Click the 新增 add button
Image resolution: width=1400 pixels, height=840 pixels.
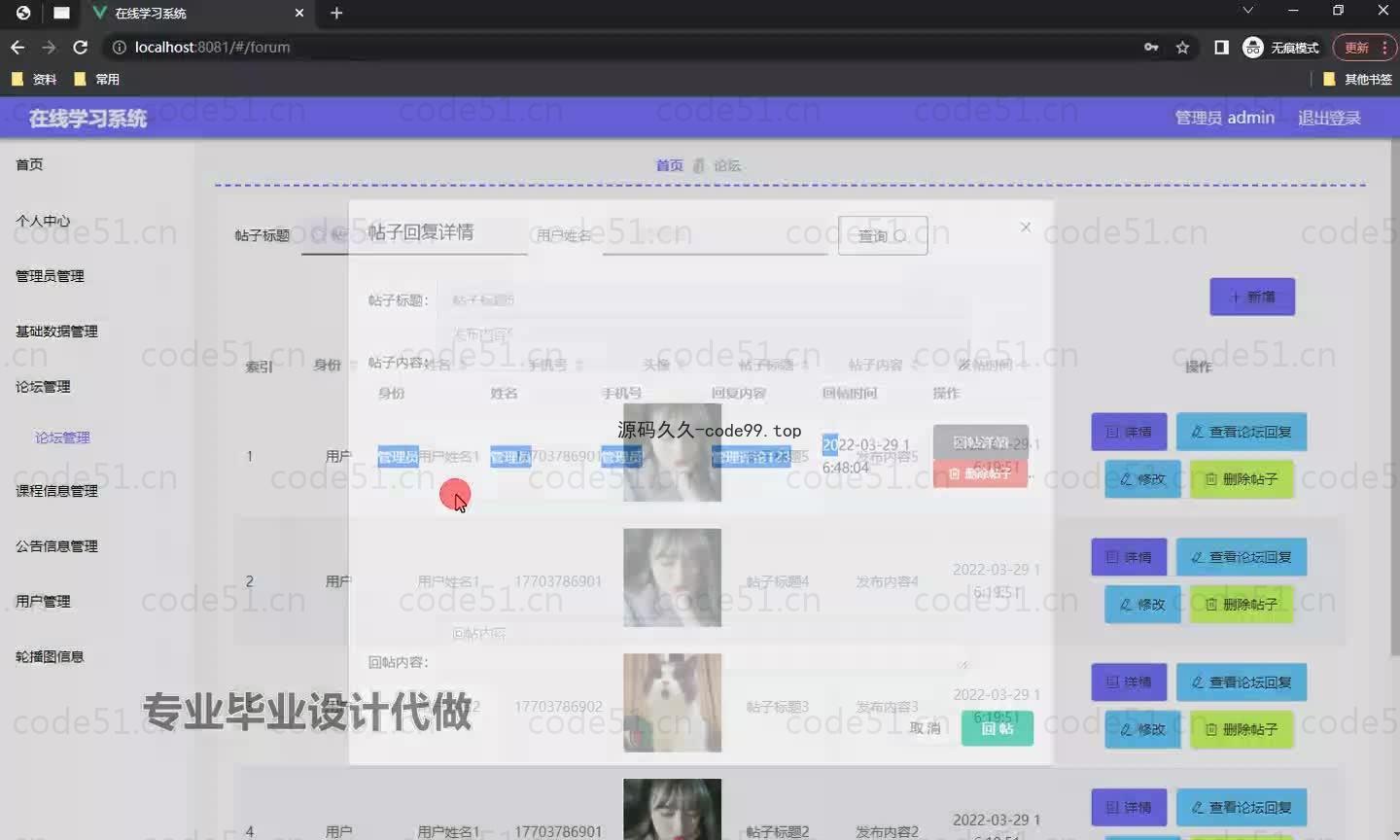pos(1252,297)
